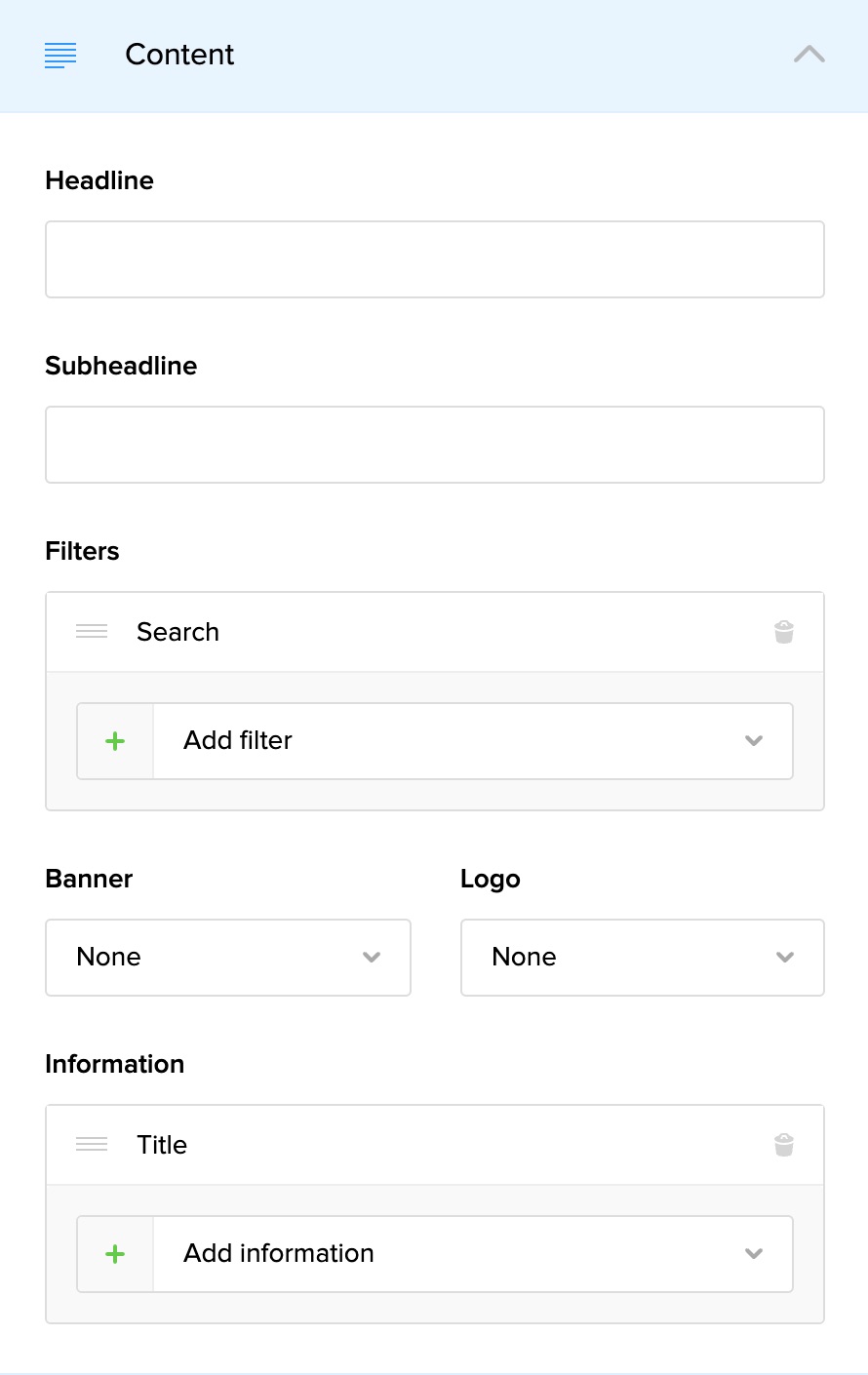Select the Search filter item label

[178, 632]
